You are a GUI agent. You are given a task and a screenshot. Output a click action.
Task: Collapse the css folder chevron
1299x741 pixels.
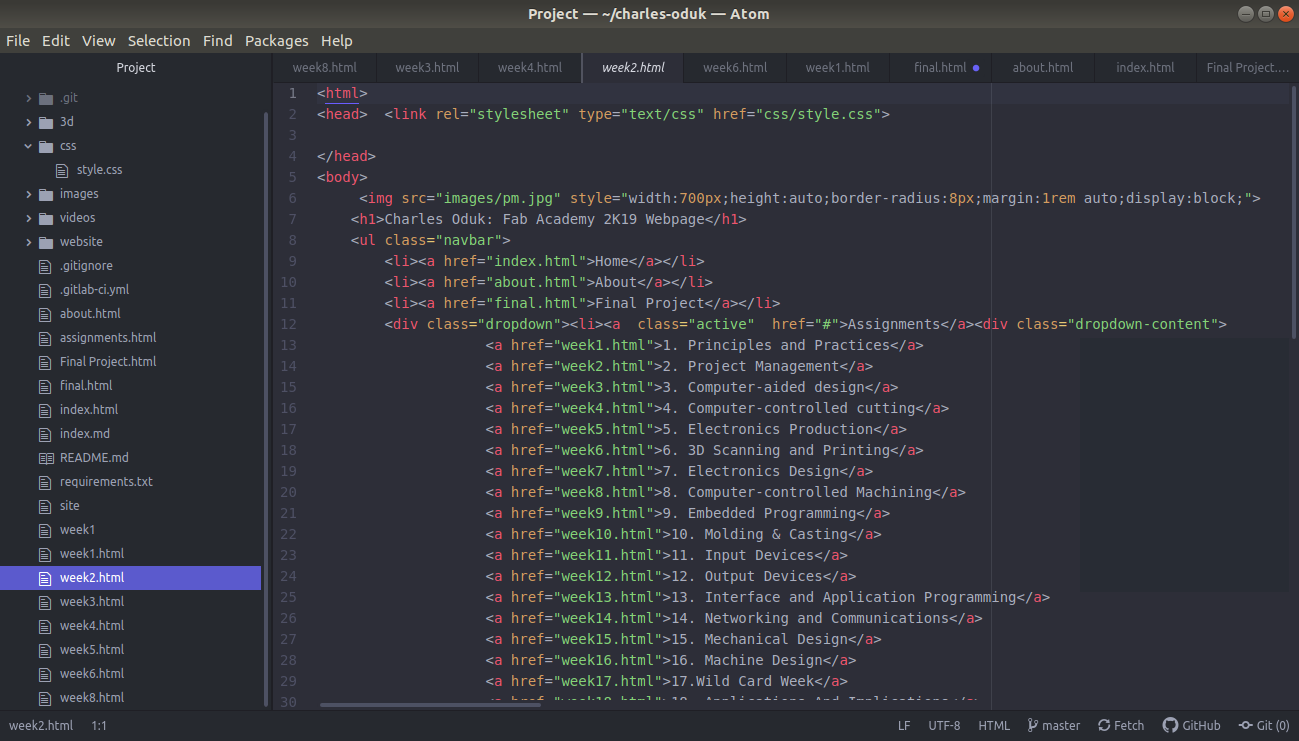click(x=29, y=146)
